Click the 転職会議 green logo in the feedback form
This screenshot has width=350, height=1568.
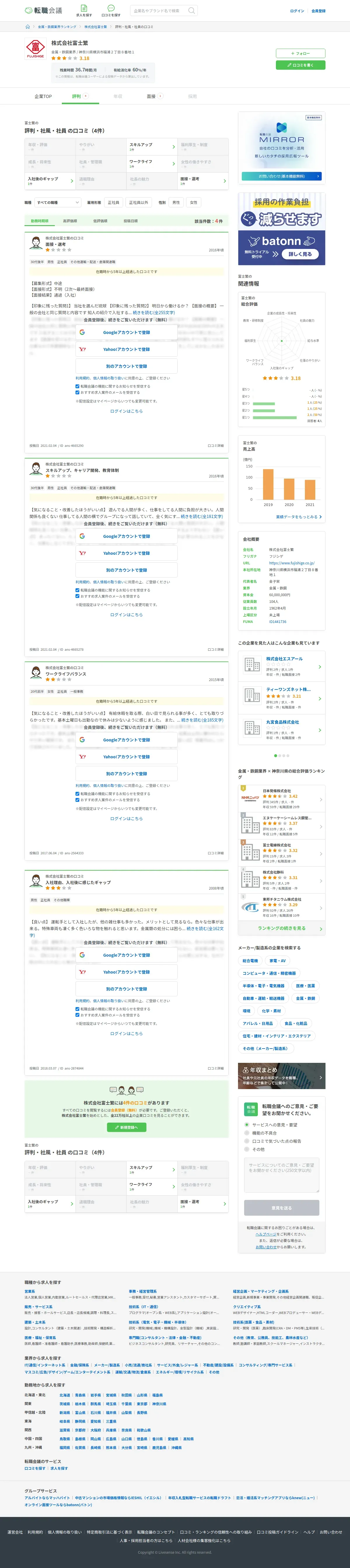251,1110
